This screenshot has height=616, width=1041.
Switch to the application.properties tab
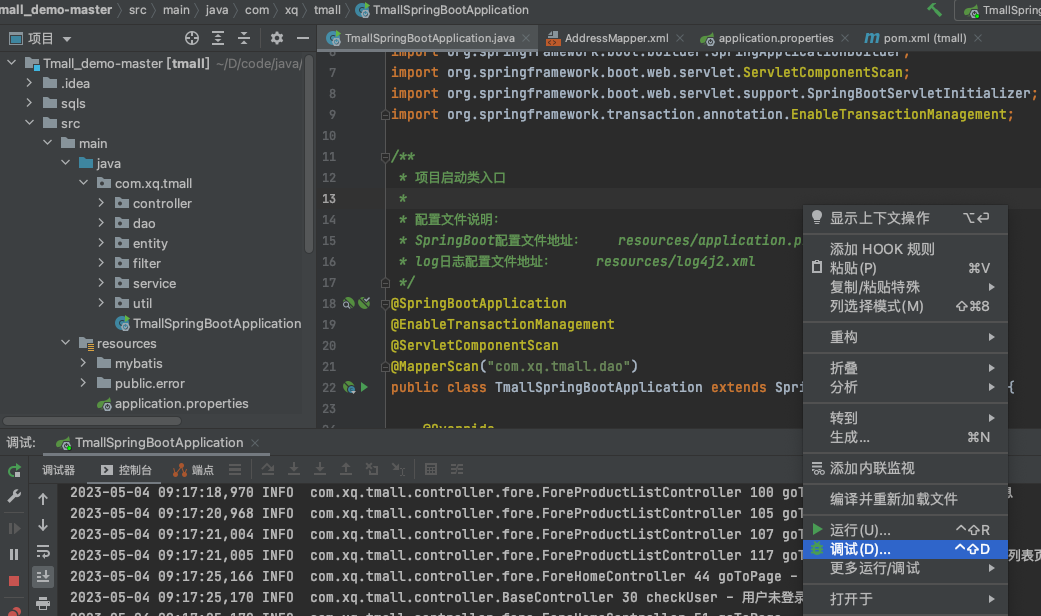click(775, 38)
